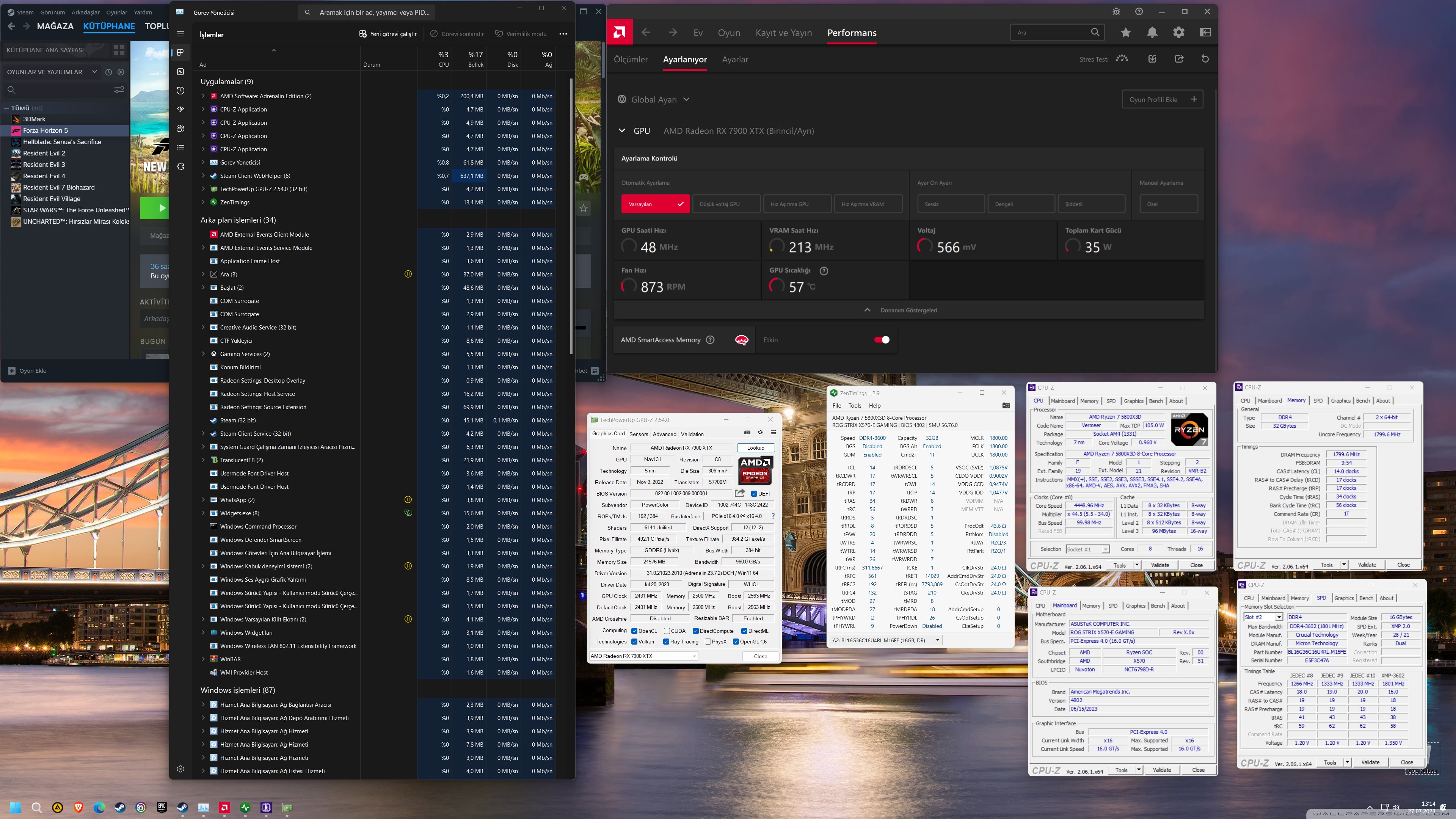Click the Stres Testi icon
This screenshot has height=819, width=1456.
tap(1122, 59)
